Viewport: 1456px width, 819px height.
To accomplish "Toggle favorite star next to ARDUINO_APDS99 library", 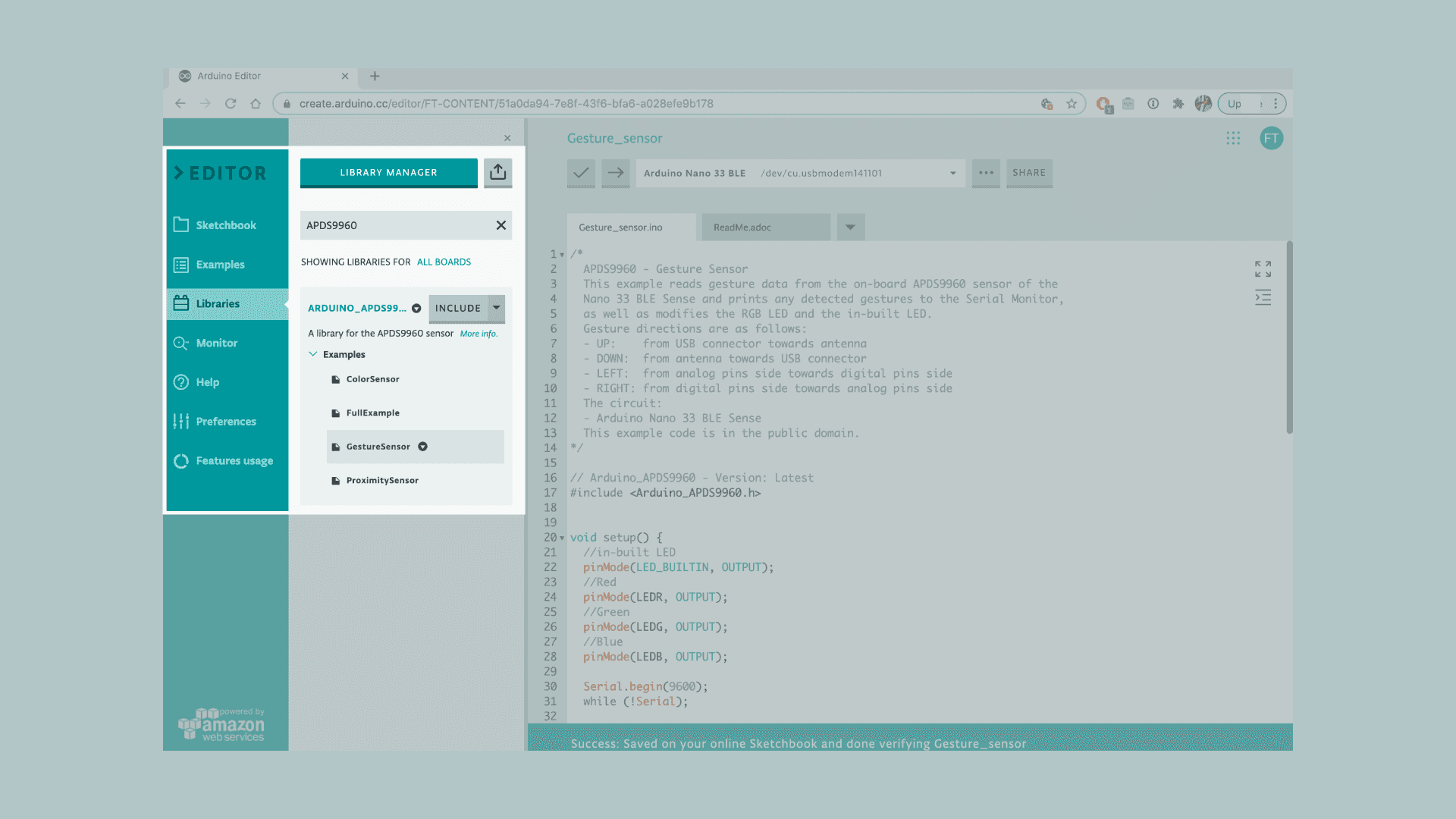I will tap(416, 308).
